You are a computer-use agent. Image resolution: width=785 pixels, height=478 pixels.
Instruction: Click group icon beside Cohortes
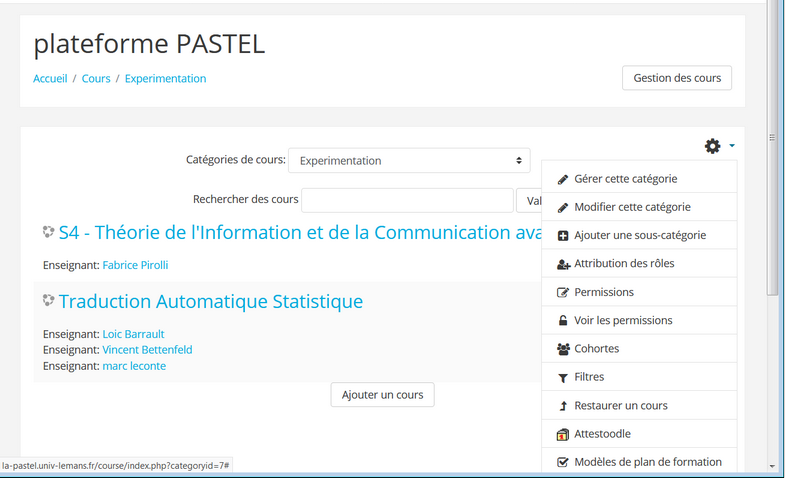pyautogui.click(x=563, y=349)
